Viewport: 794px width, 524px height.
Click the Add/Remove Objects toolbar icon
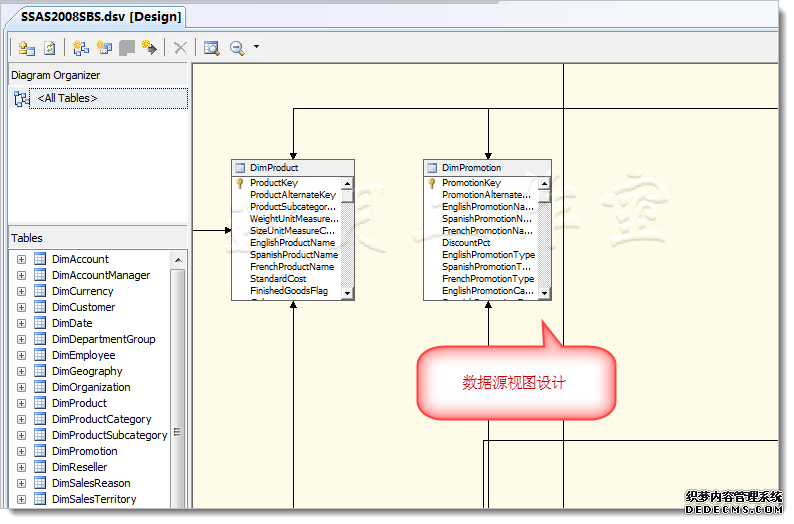pyautogui.click(x=27, y=47)
